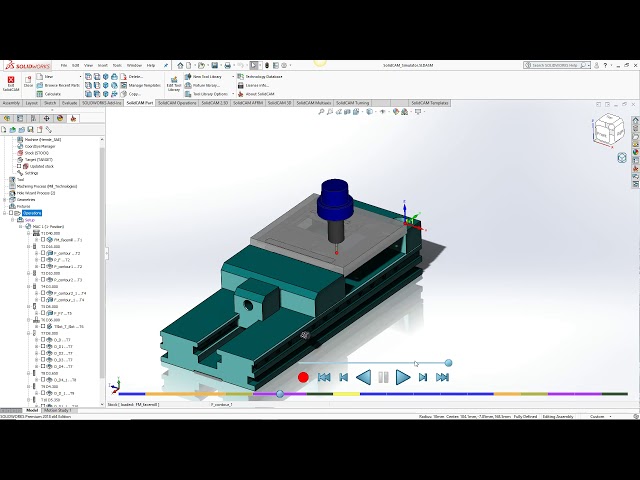Click the Close part icon

point(28,82)
